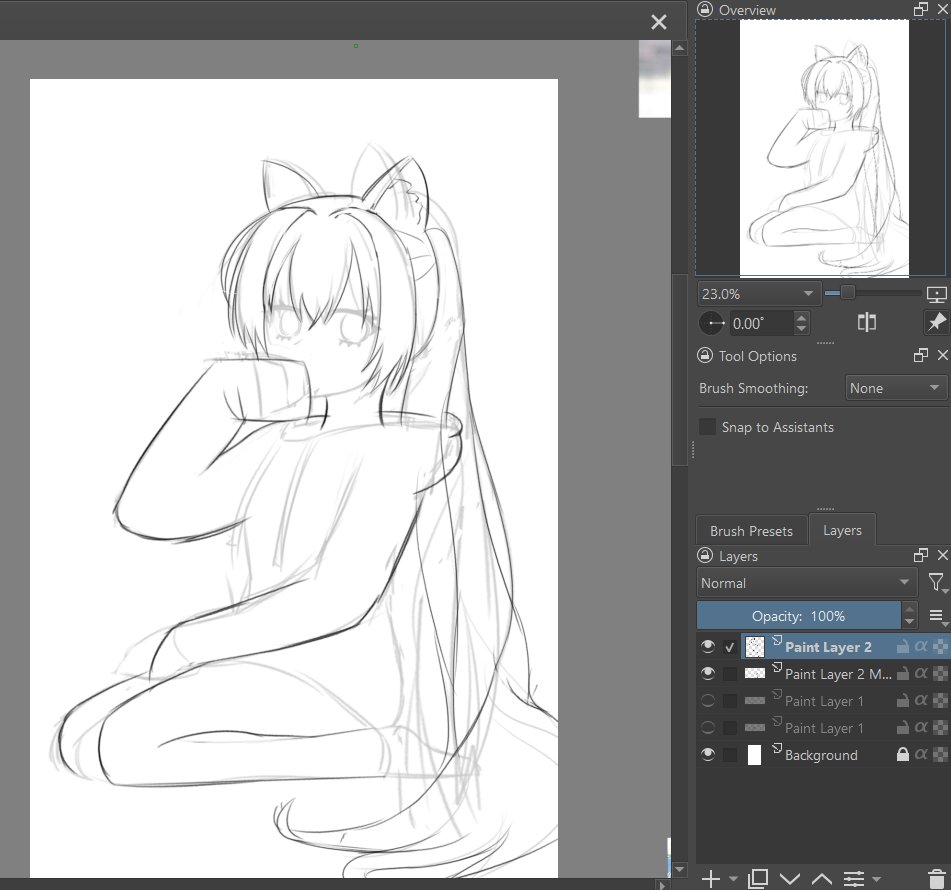Screen dimensions: 951x890
Task: Fit canvas to view monitor icon
Action: 936,295
